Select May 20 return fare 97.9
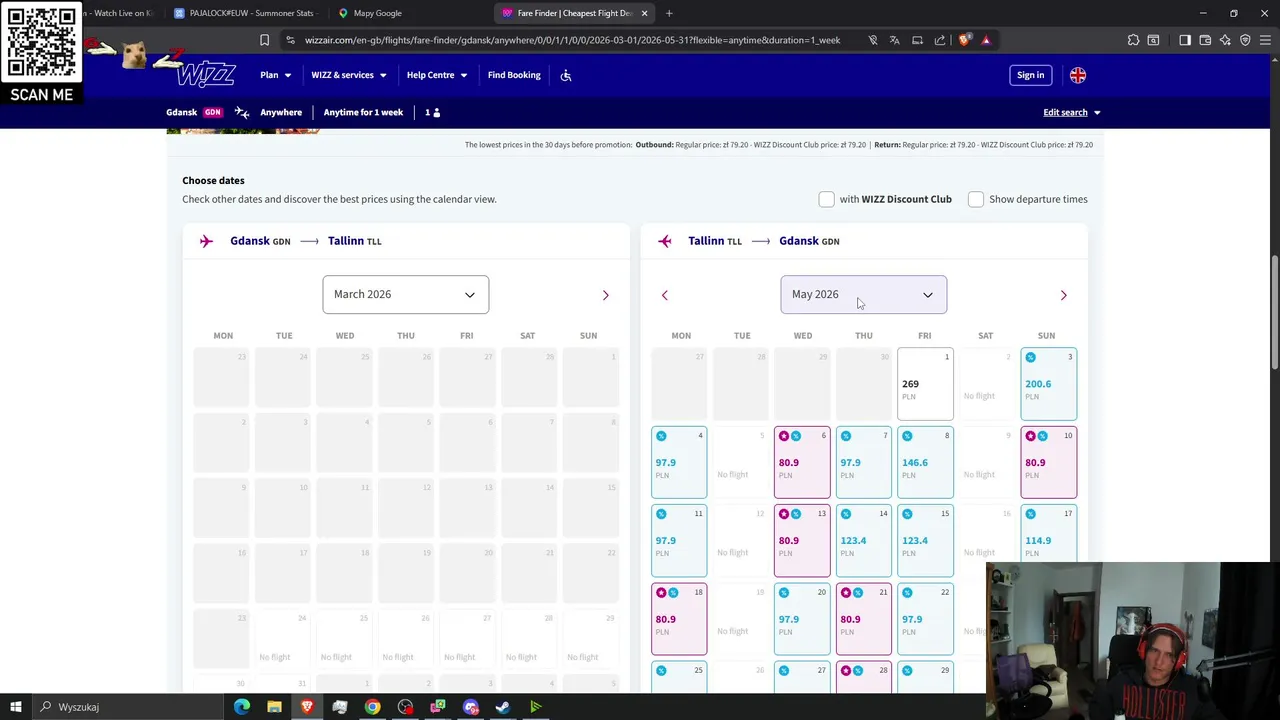 pos(802,619)
